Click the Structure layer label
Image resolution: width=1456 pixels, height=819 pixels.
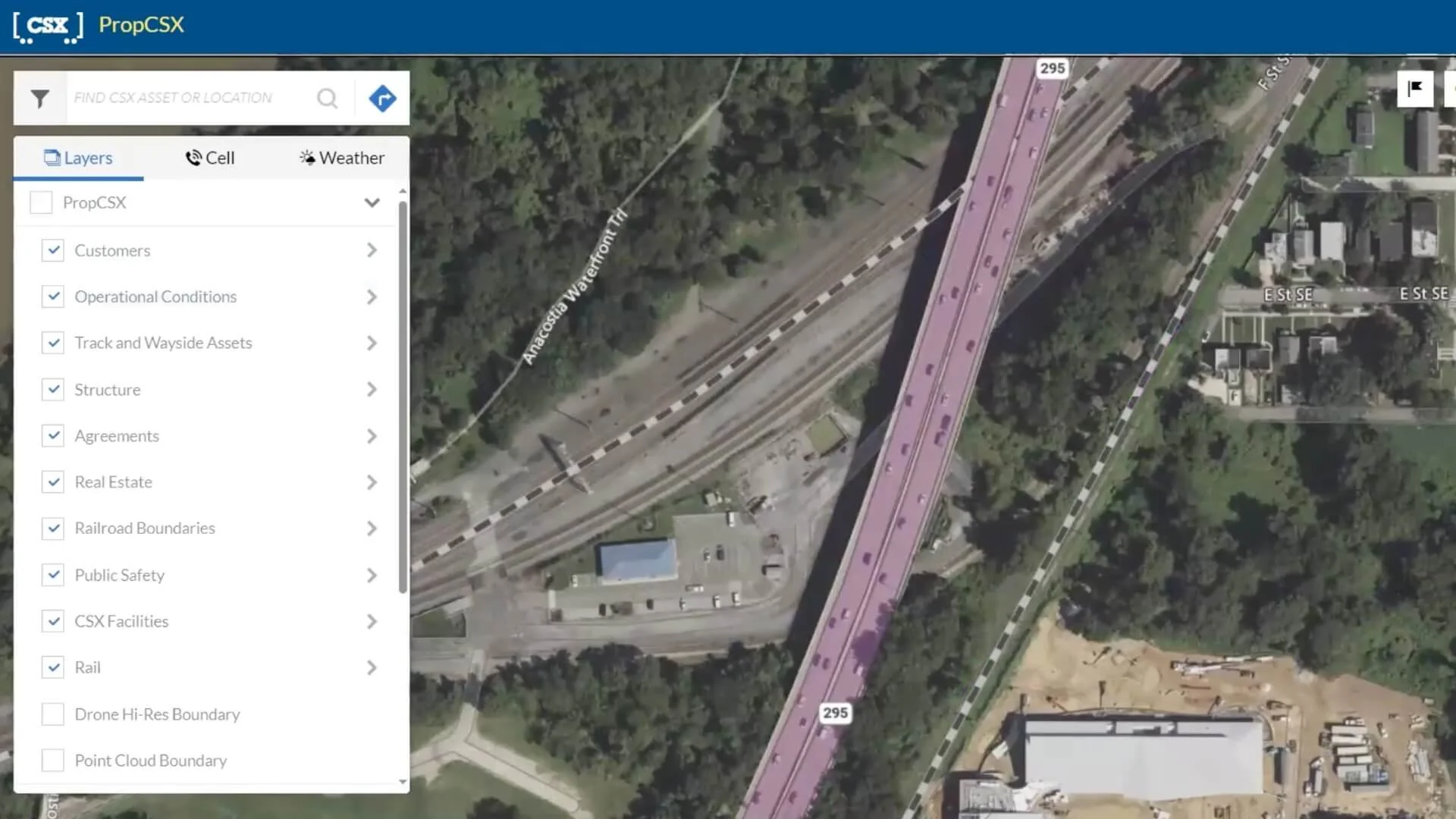click(108, 390)
